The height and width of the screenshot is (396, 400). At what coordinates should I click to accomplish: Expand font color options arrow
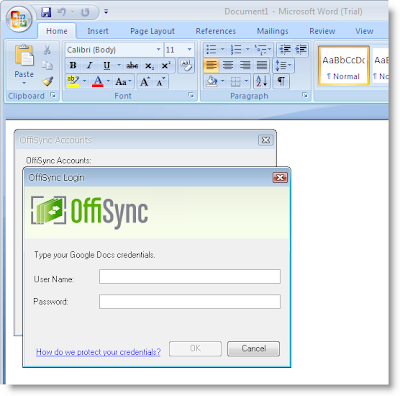pos(108,81)
